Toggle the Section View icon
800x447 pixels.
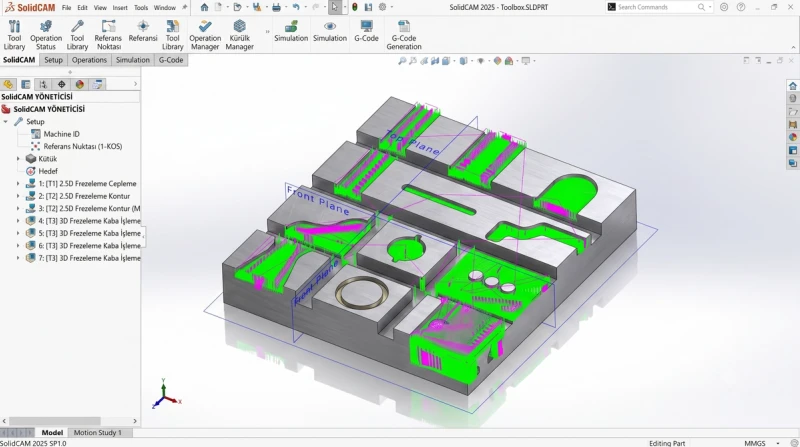[435, 61]
